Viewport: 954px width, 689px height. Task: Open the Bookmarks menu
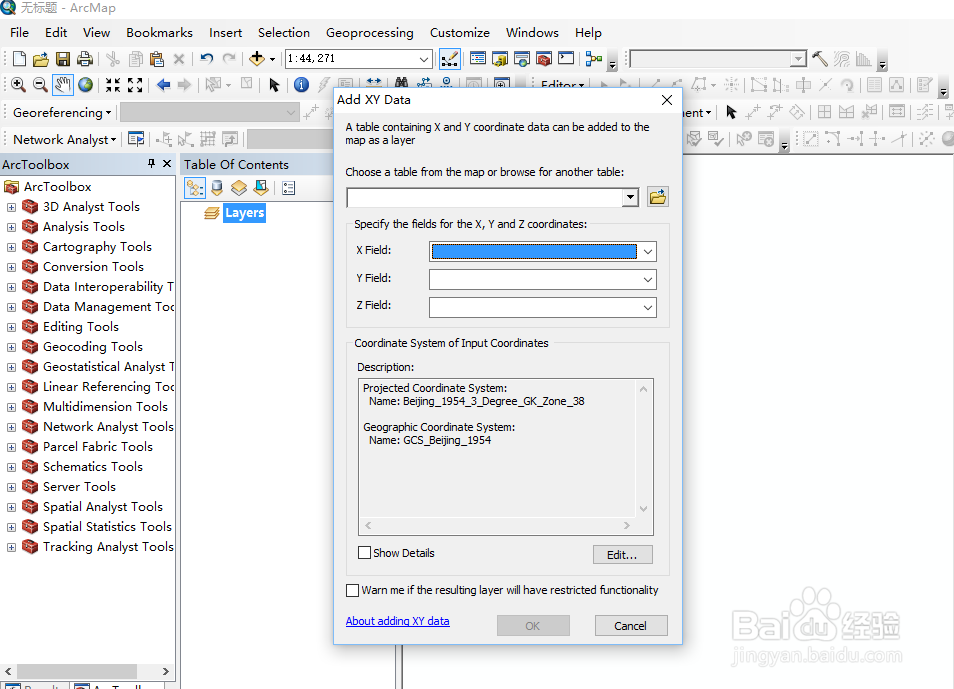(x=159, y=33)
